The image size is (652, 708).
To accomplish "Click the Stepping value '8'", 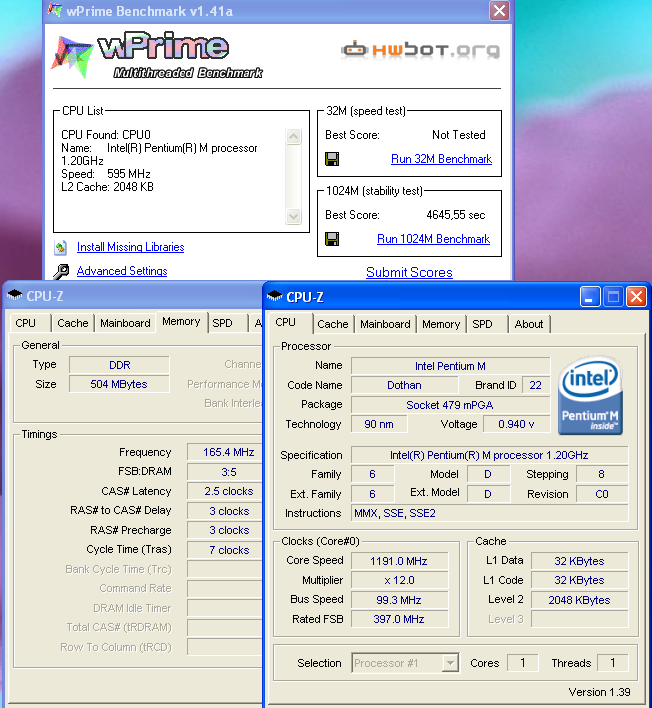I will 602,474.
